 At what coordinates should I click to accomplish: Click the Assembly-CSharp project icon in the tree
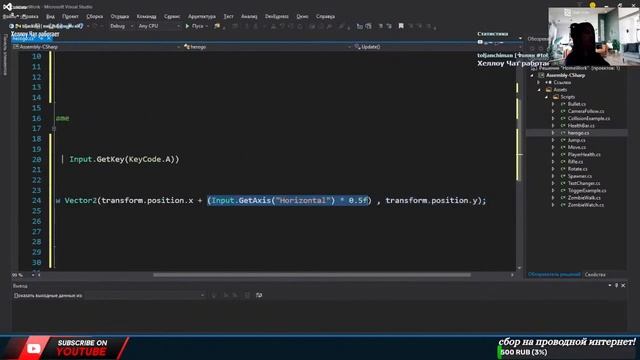(541, 76)
